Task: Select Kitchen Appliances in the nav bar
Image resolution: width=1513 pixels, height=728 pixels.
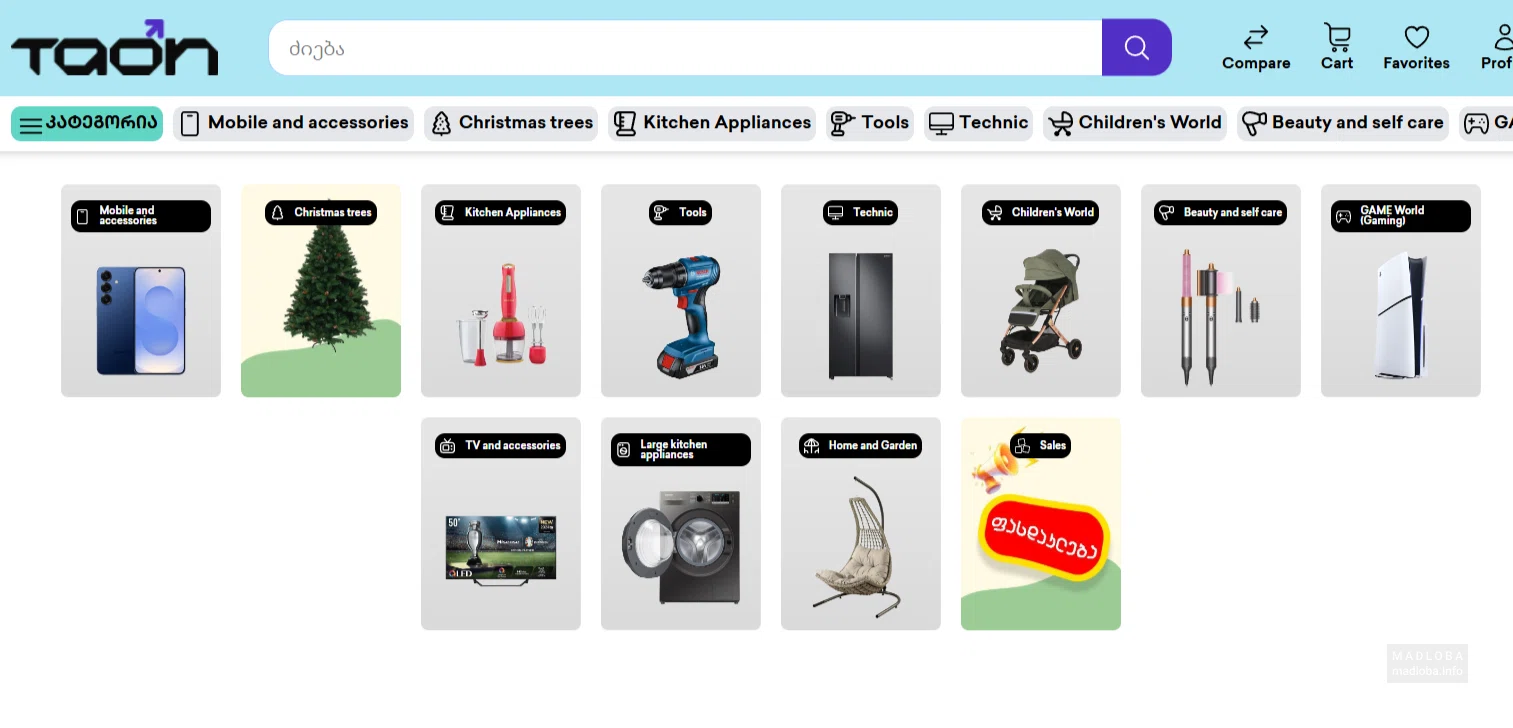Action: coord(713,123)
